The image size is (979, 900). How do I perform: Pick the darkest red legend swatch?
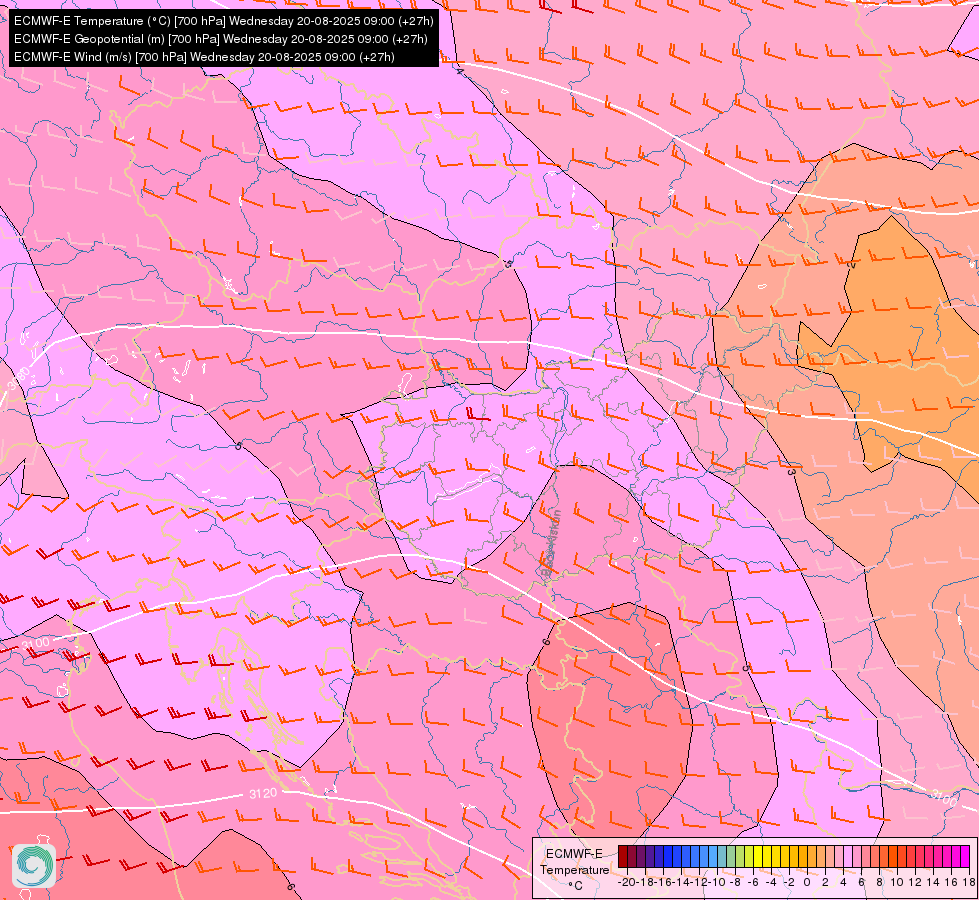point(622,856)
